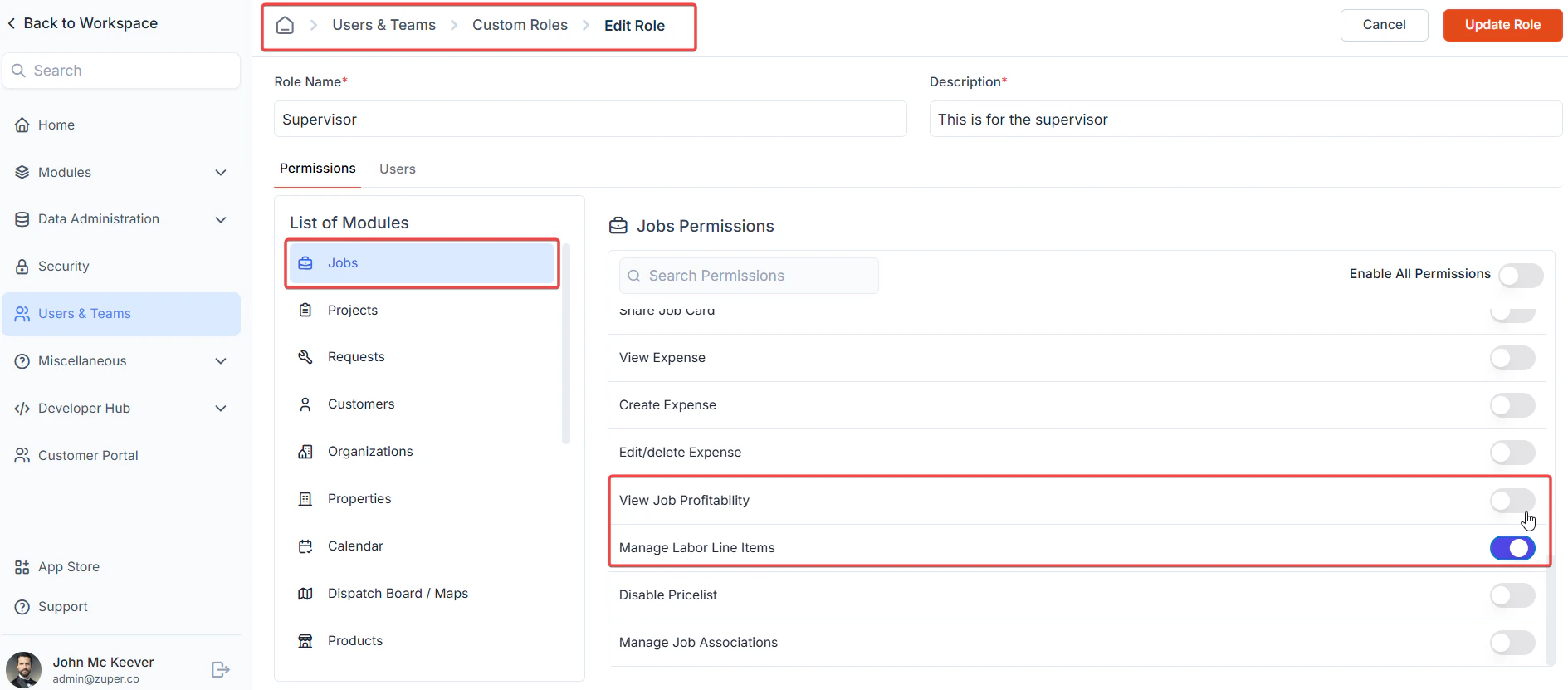Click the List of Modules heading
Image resolution: width=1568 pixels, height=690 pixels.
click(x=349, y=223)
